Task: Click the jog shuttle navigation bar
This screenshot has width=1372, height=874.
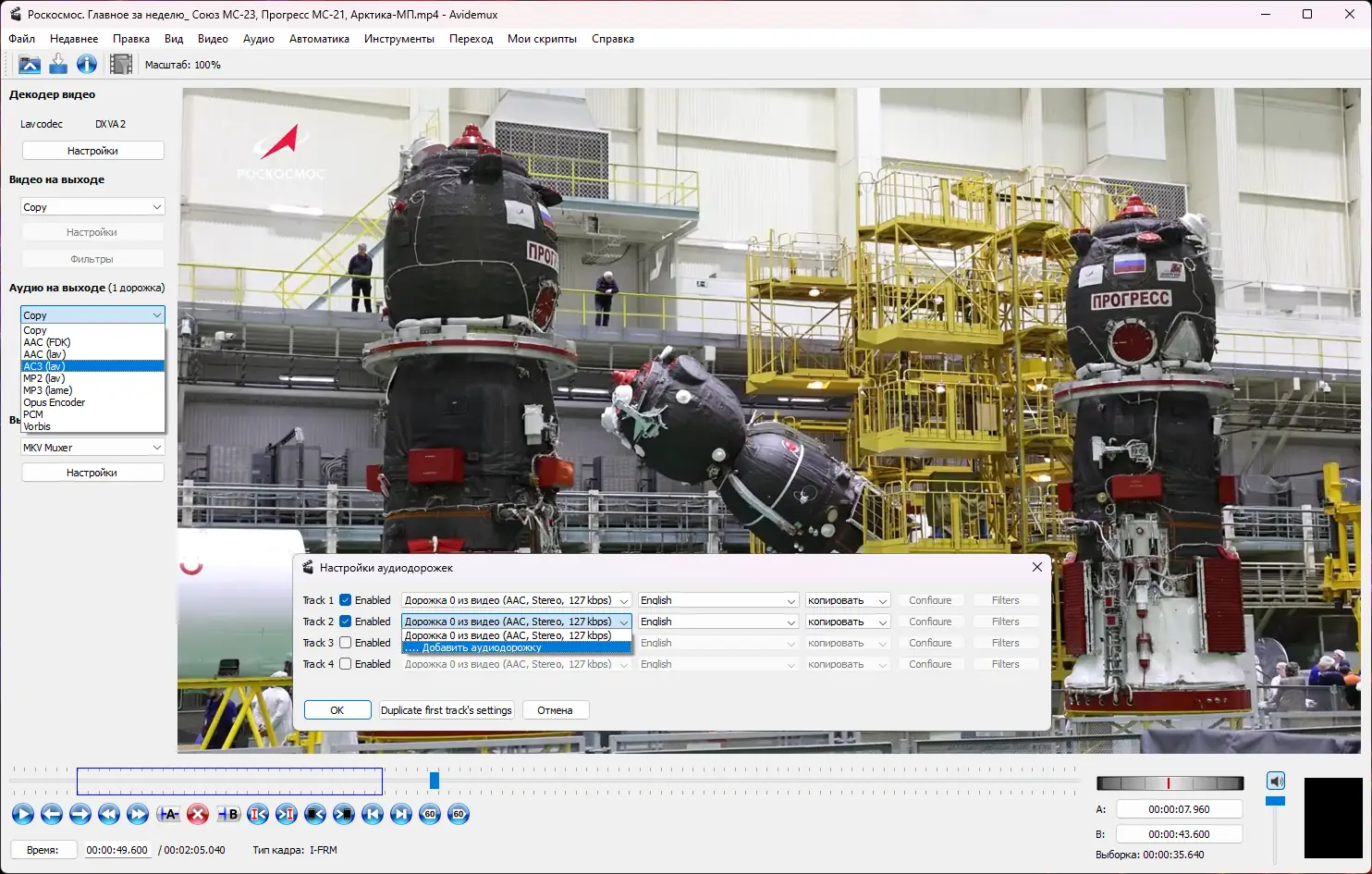Action: [1170, 783]
